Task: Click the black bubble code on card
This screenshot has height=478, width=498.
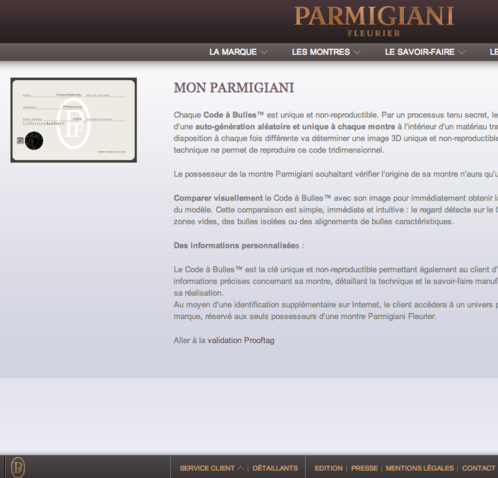Action: (x=34, y=140)
